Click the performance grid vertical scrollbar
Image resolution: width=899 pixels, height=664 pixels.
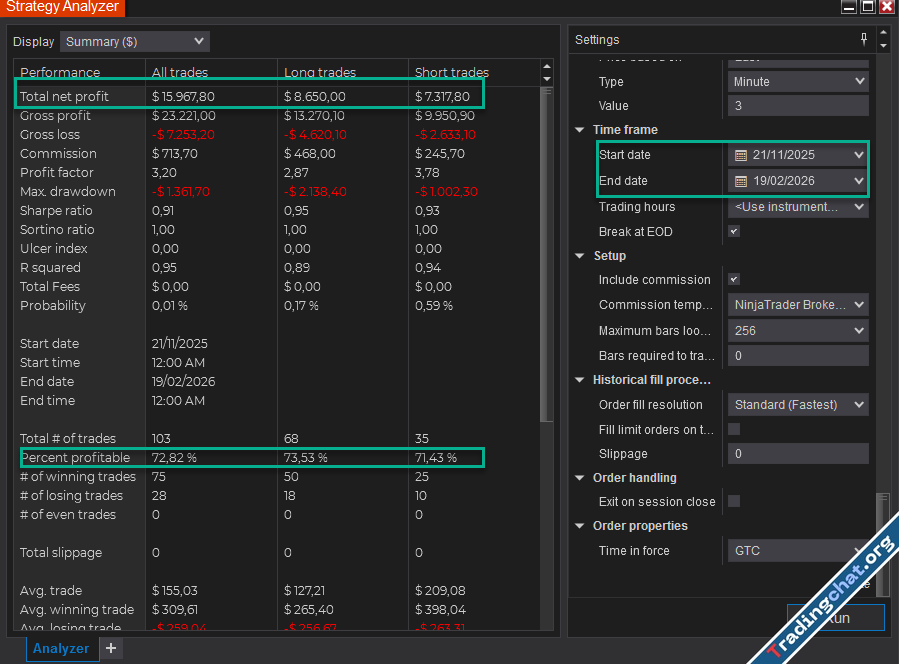click(x=546, y=250)
